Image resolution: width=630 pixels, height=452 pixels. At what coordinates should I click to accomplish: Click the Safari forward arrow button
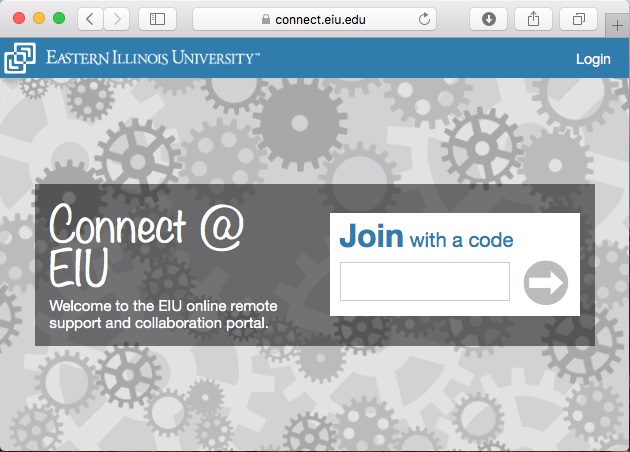click(x=117, y=19)
